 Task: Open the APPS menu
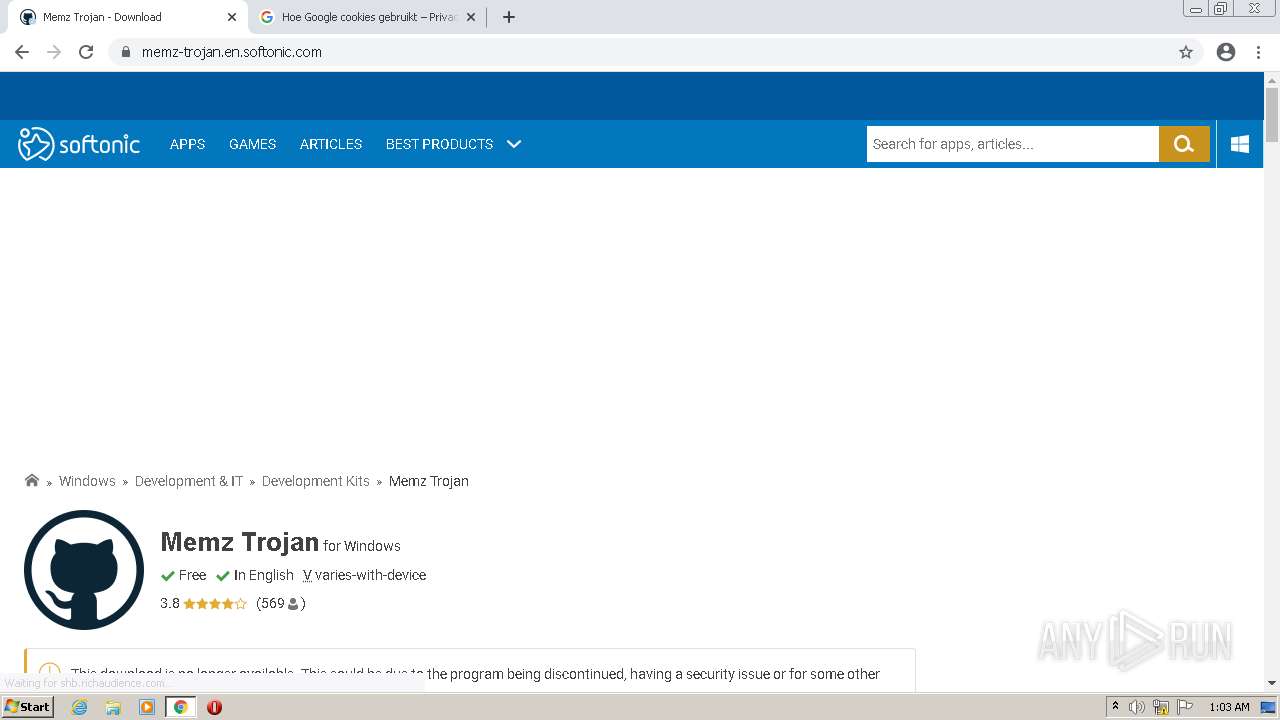pyautogui.click(x=187, y=144)
